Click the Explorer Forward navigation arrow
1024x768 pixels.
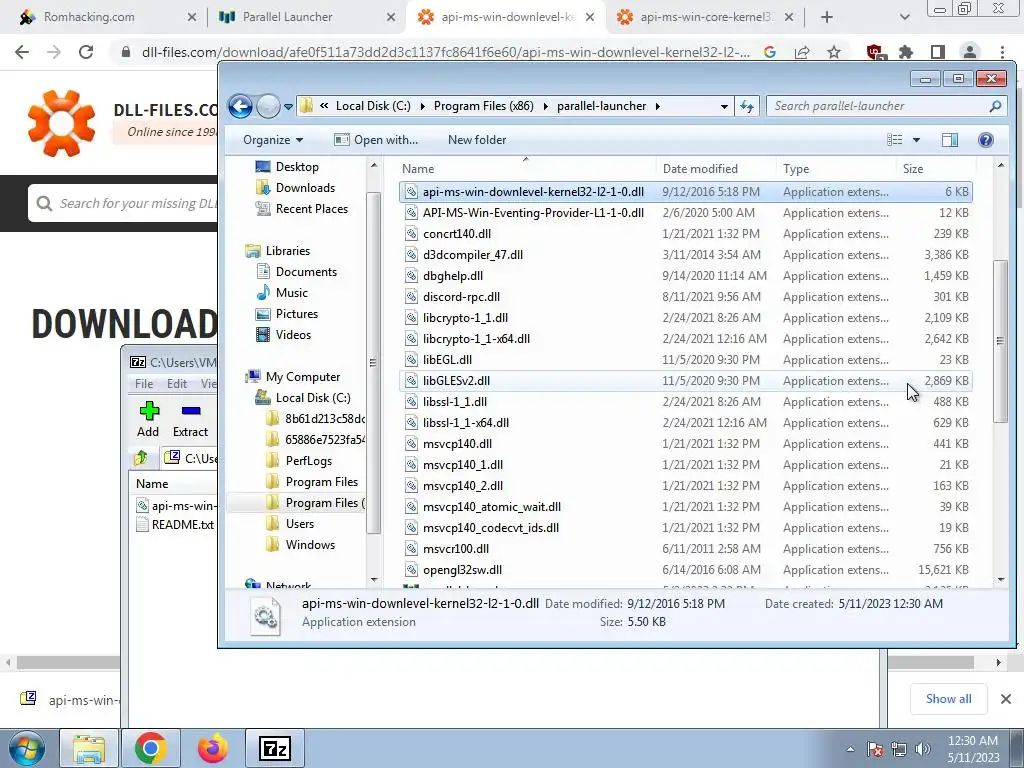pyautogui.click(x=268, y=106)
